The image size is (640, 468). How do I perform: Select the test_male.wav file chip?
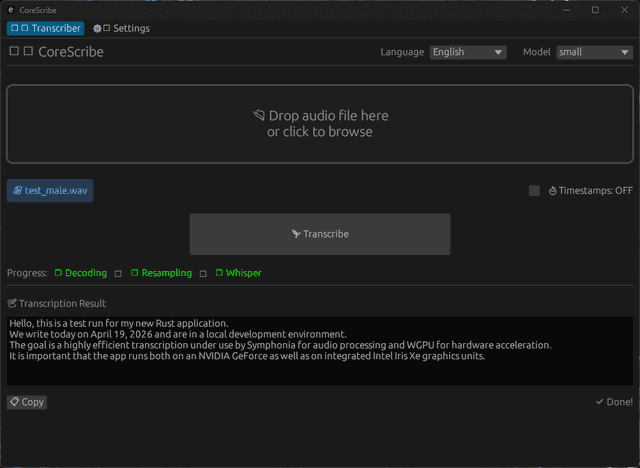[x=50, y=191]
